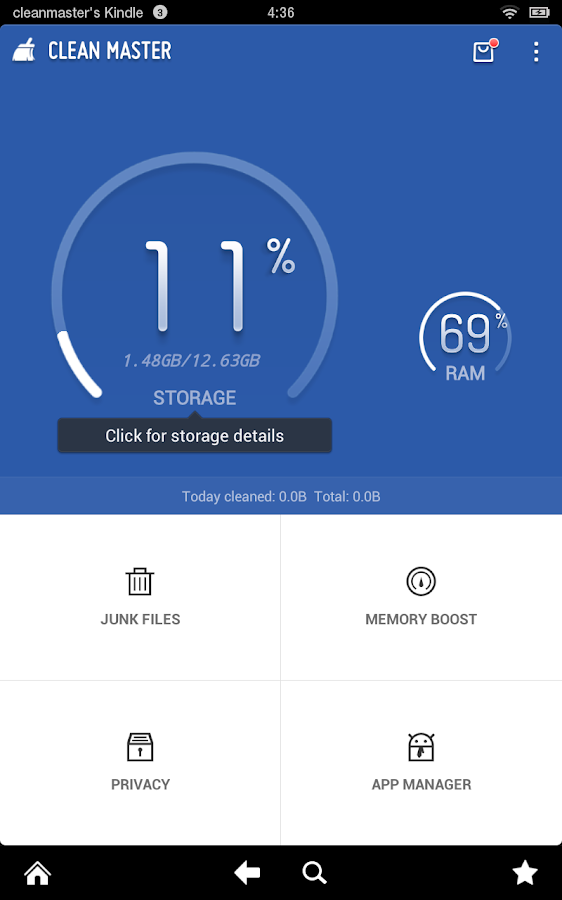Open favorites star in bottom bar
The width and height of the screenshot is (562, 900).
click(x=525, y=872)
